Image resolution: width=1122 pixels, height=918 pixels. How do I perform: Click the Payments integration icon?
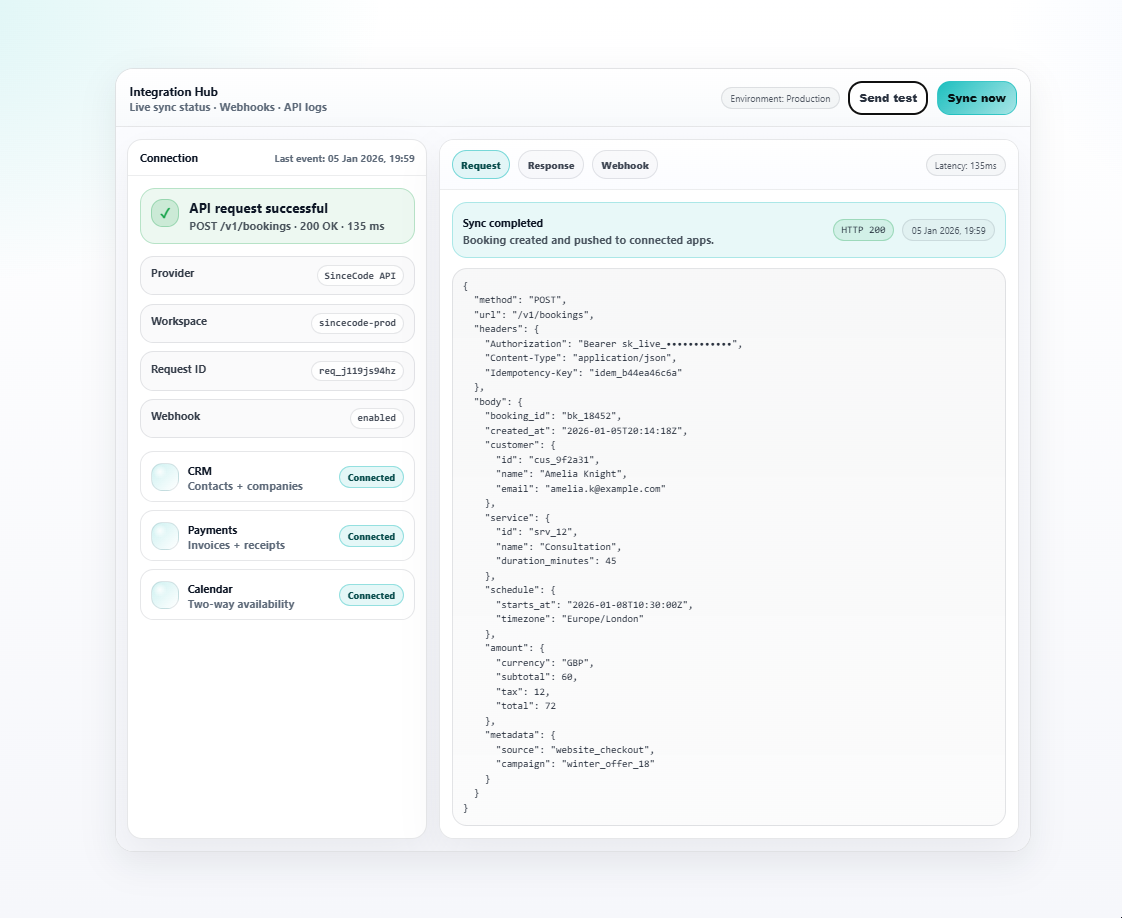pos(165,536)
